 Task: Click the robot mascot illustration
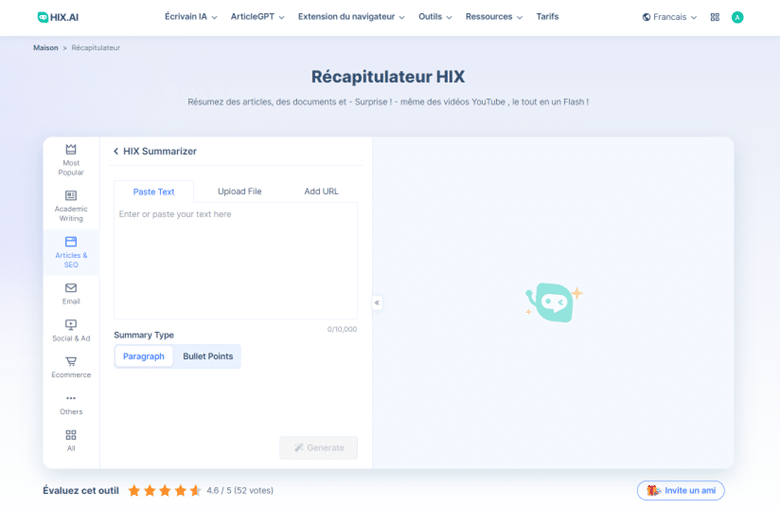coord(554,302)
